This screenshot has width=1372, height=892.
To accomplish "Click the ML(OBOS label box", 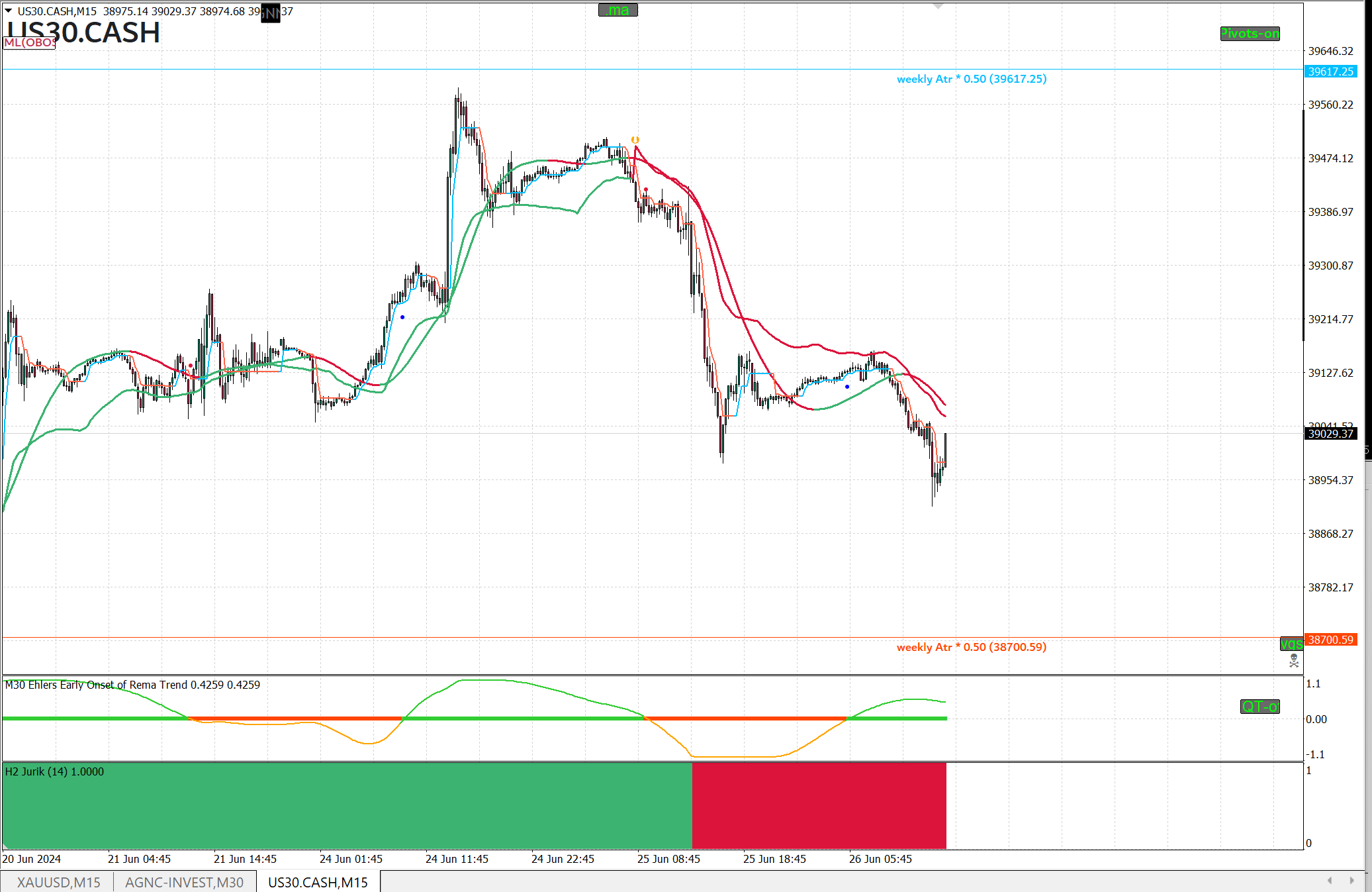I will tap(29, 43).
